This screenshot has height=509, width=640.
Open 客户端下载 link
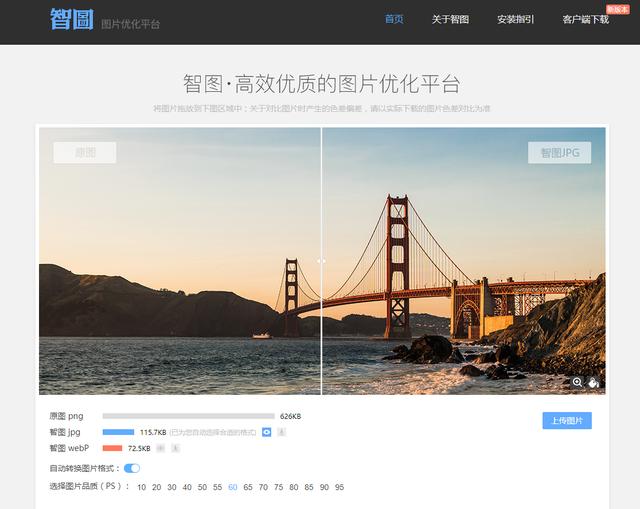[585, 19]
